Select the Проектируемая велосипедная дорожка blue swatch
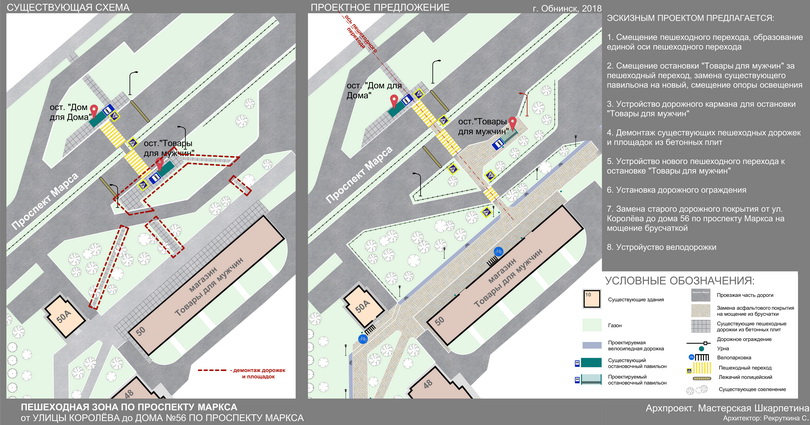 click(x=593, y=346)
